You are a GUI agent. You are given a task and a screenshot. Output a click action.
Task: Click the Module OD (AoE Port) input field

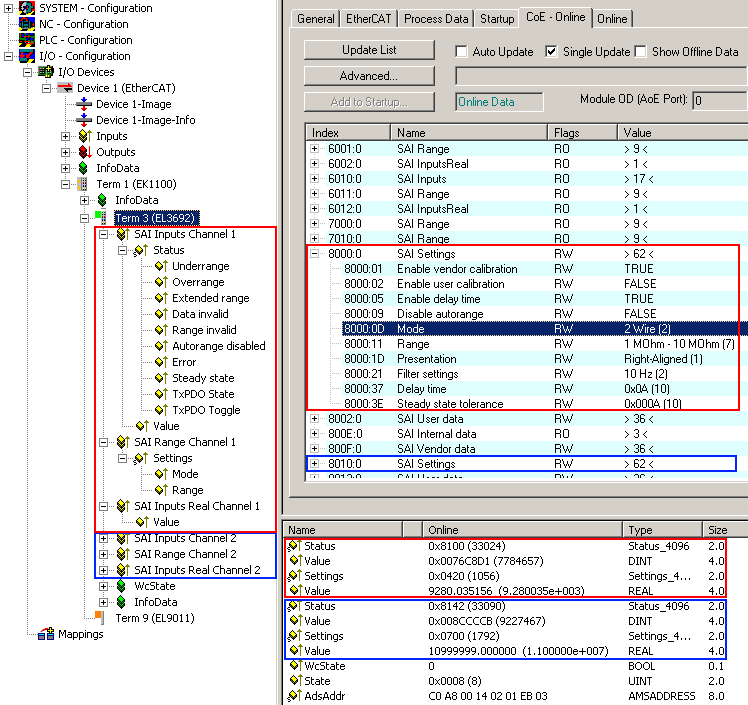[x=719, y=101]
